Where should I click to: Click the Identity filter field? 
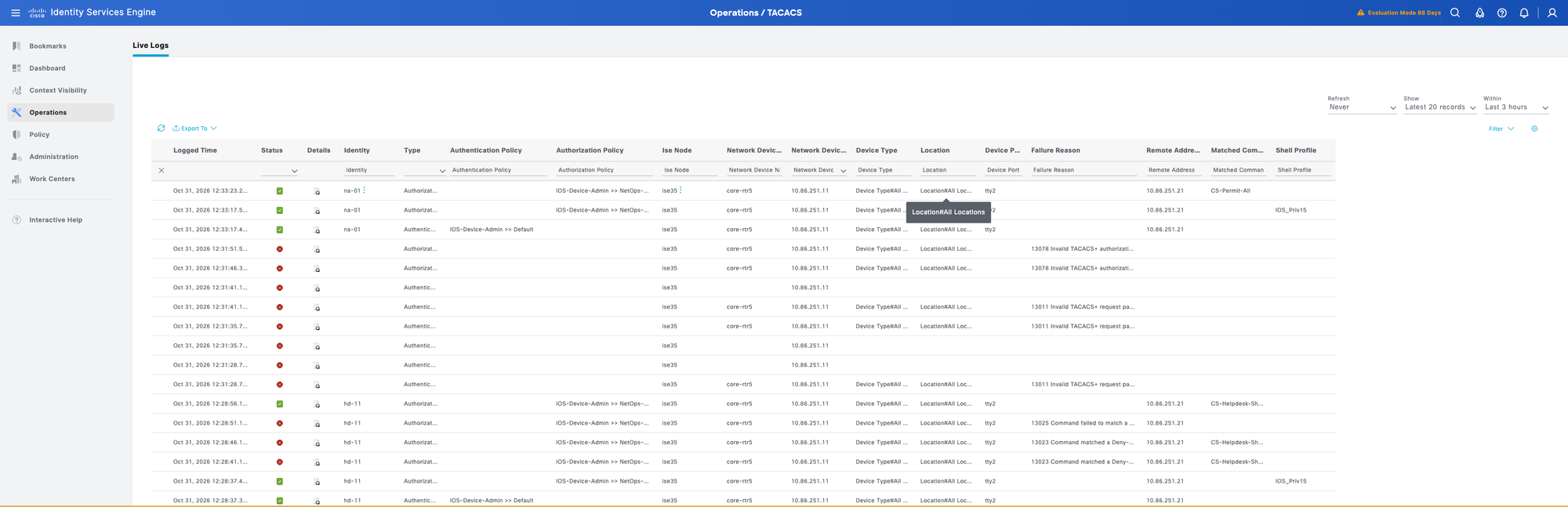(x=369, y=170)
